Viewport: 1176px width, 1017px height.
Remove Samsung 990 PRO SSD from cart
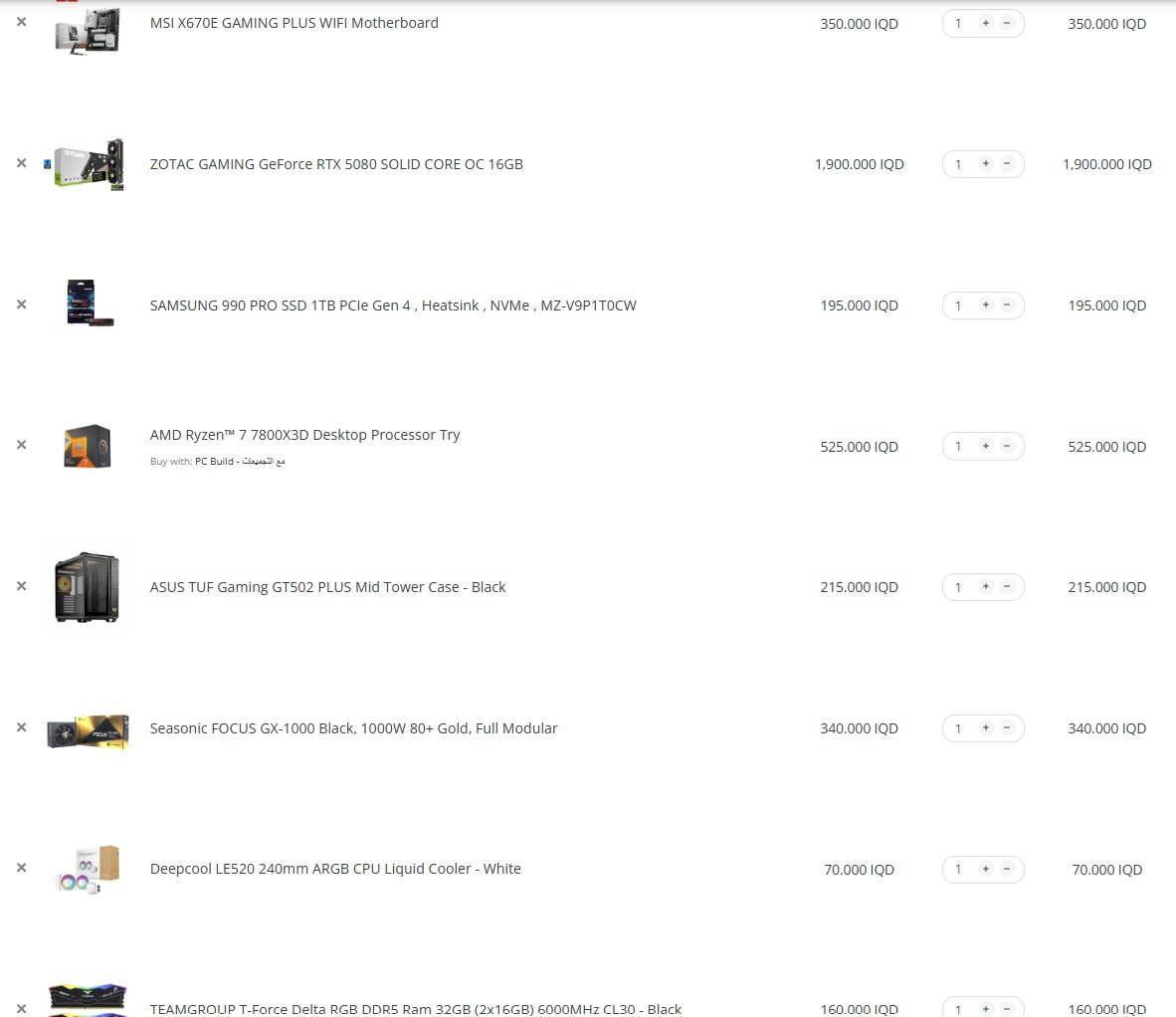click(x=22, y=304)
